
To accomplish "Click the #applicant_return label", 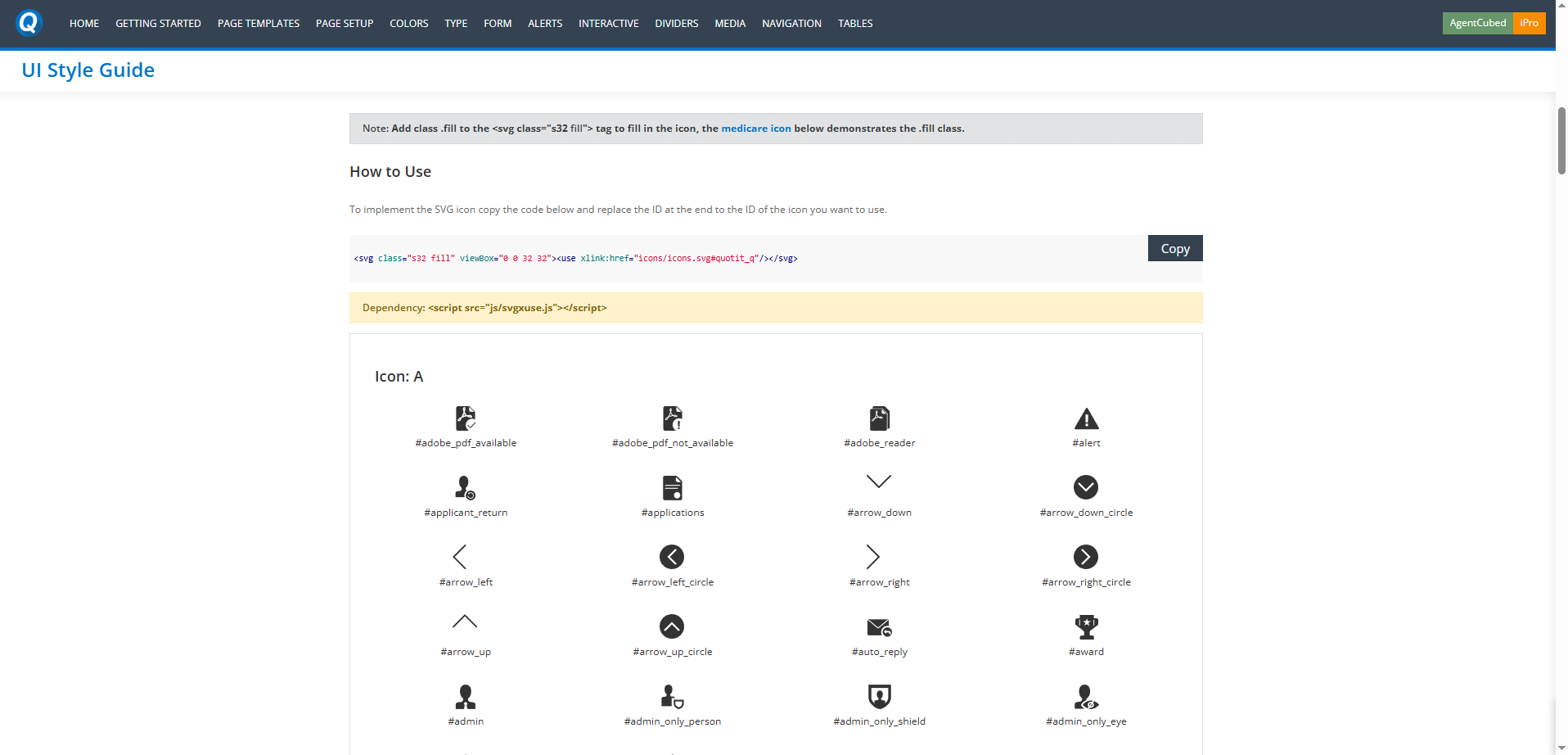I will click(466, 513).
